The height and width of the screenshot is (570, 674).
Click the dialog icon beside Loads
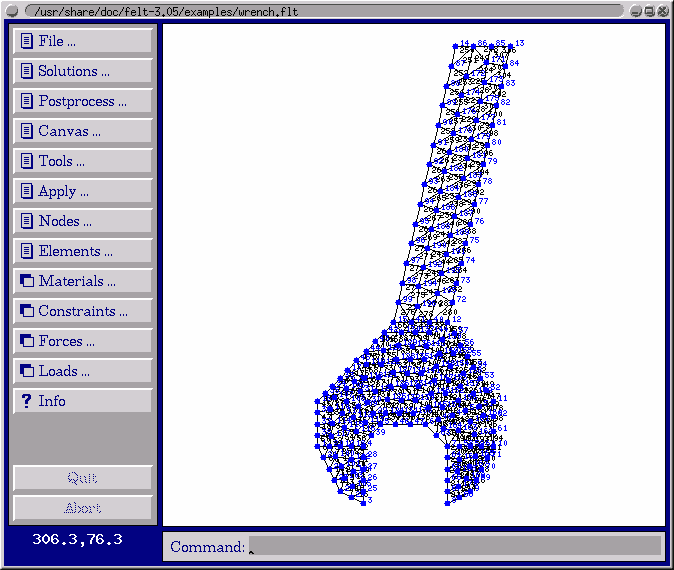[x=26, y=371]
